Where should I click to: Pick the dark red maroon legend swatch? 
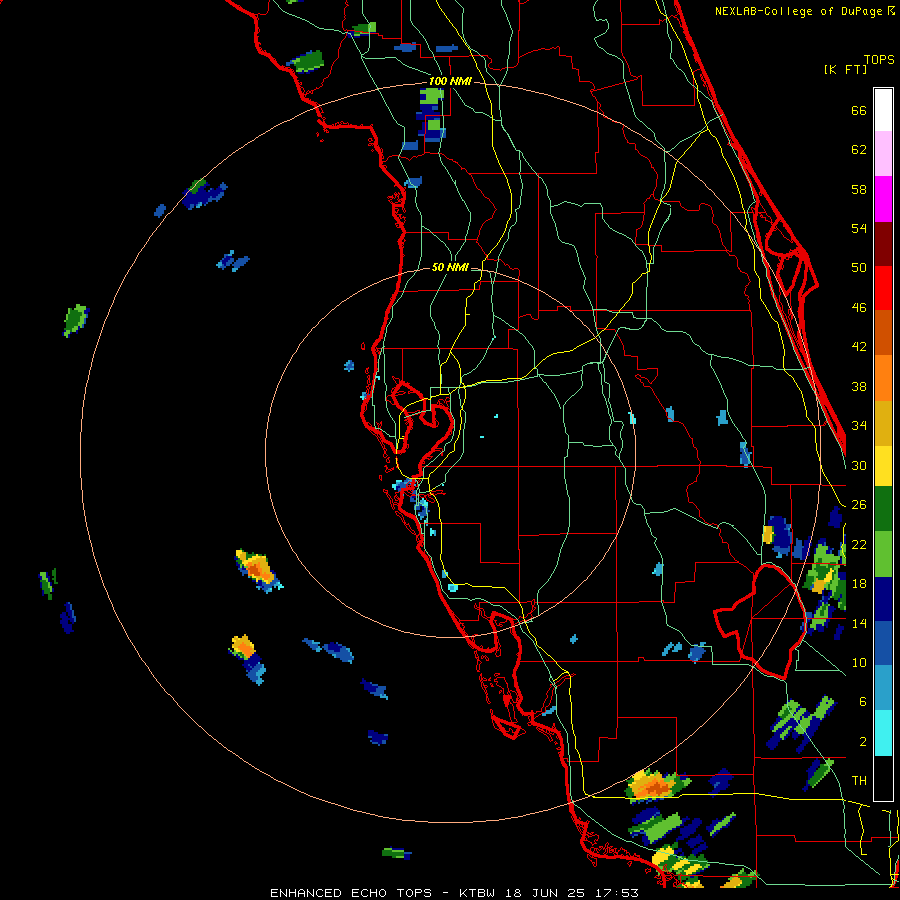[x=883, y=243]
